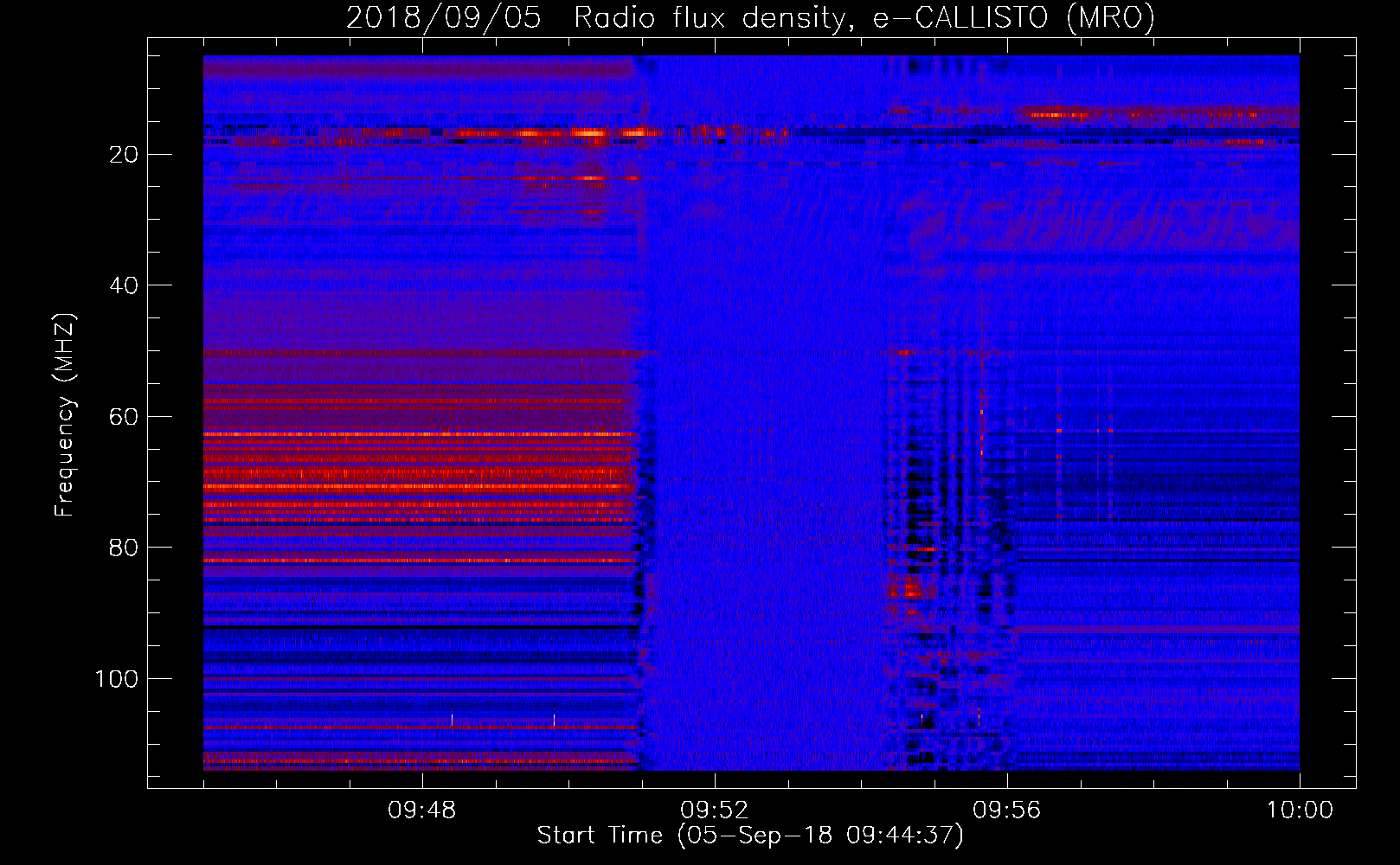Viewport: 1400px width, 865px height.
Task: Click the 10:00 time tick label
Action: click(1300, 811)
